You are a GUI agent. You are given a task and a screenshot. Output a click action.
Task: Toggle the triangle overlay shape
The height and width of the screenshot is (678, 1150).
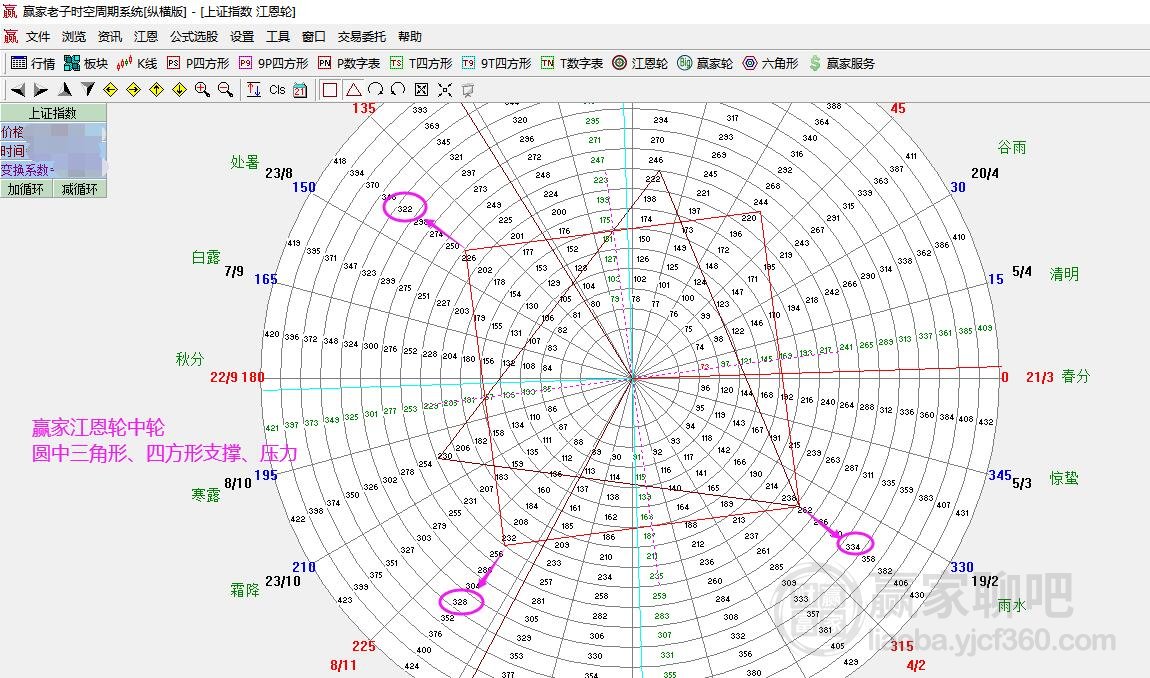354,90
